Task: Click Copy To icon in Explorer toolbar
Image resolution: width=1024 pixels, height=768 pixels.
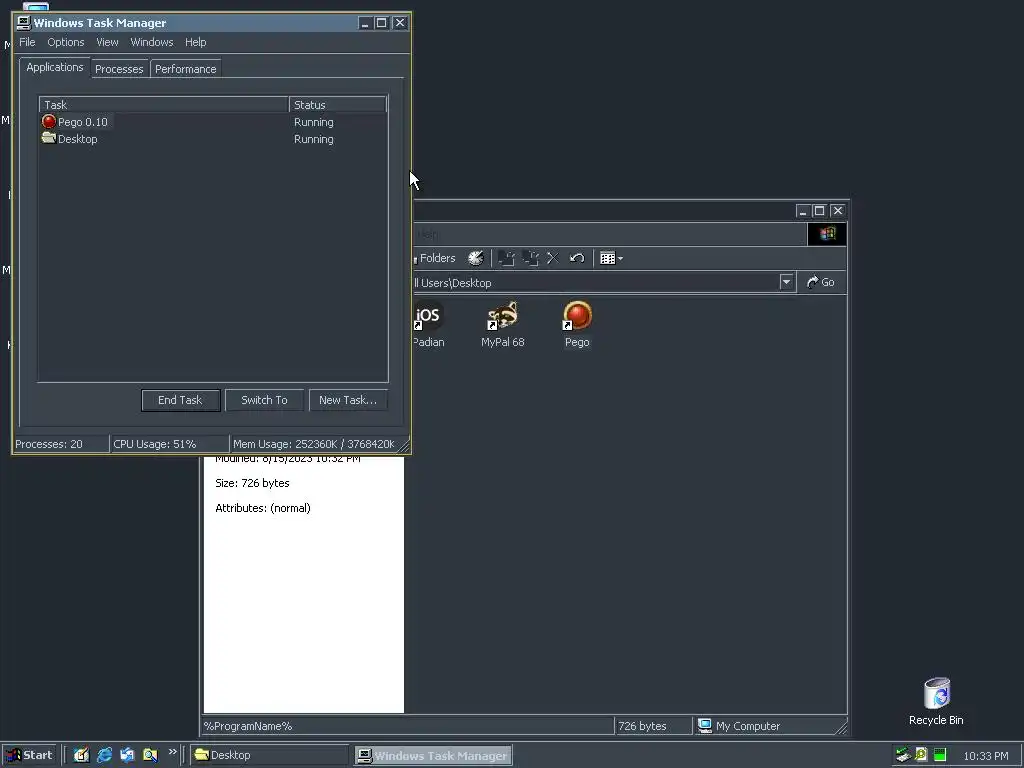Action: (530, 259)
